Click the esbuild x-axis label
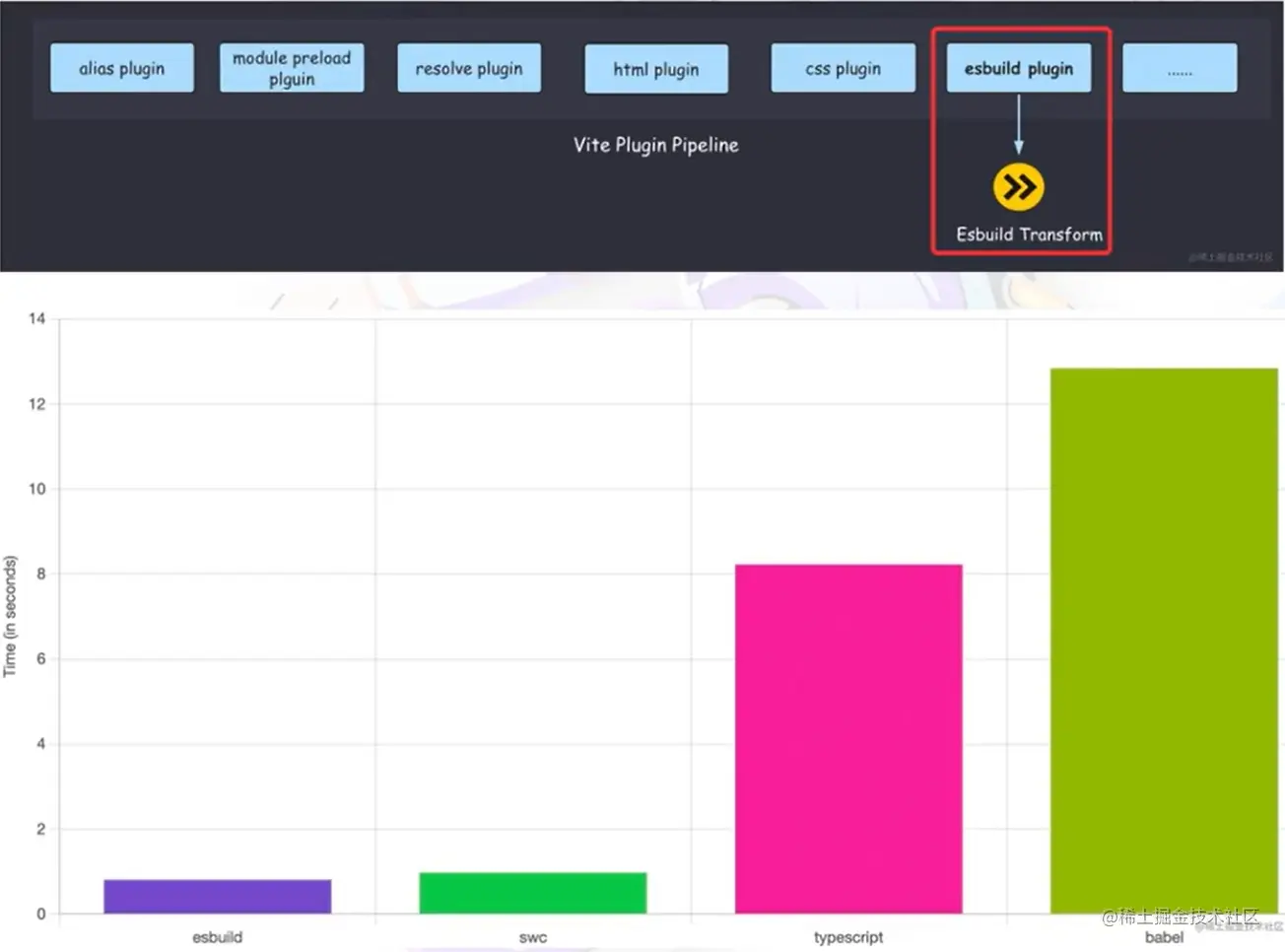Viewport: 1285px width, 952px height. point(218,937)
